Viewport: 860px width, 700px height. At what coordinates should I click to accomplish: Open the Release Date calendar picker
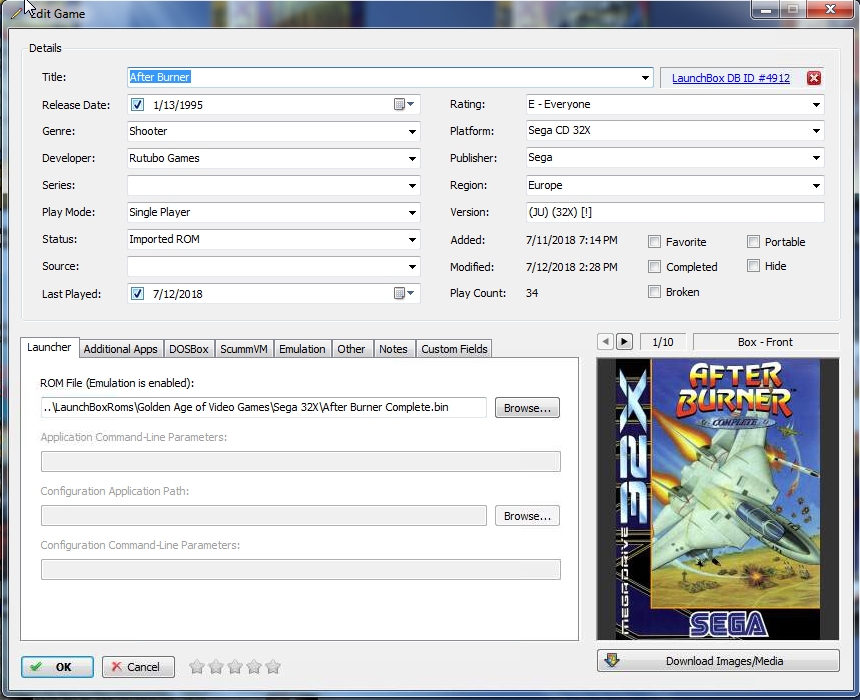(404, 104)
